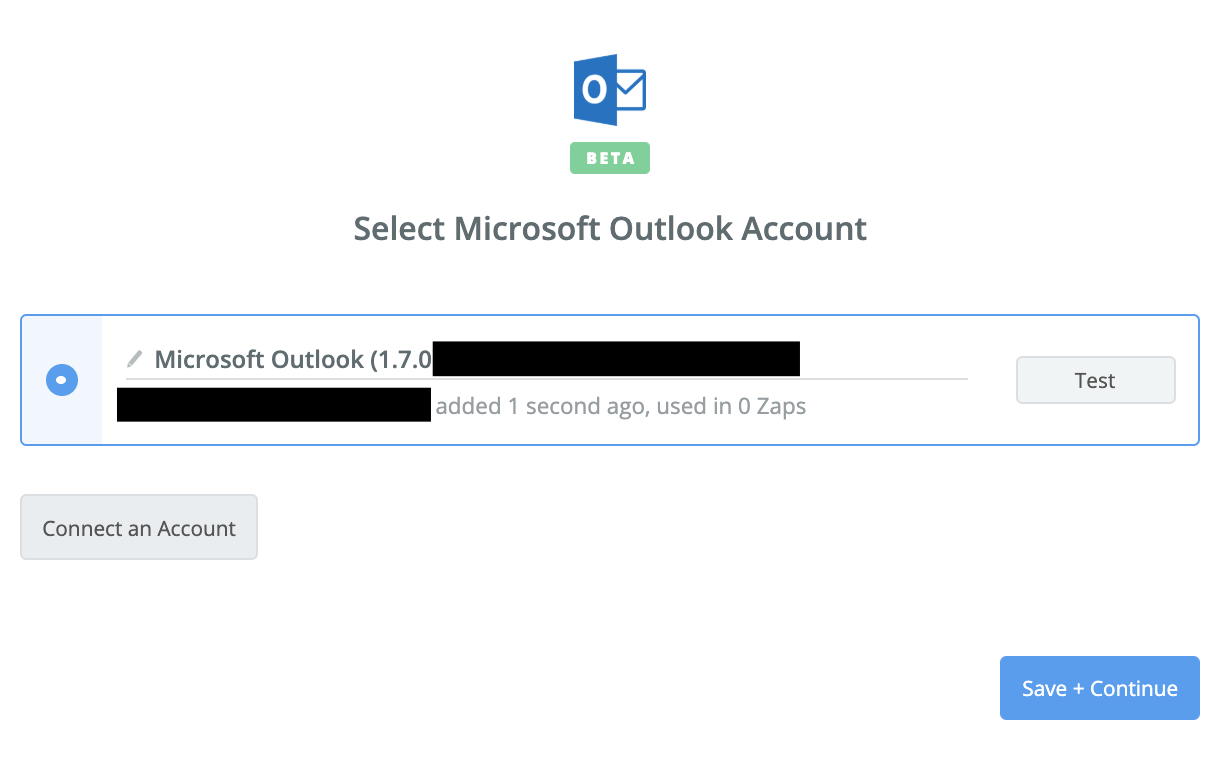Edit the 'Microsoft Outlook (1.7.0' account name

point(260,359)
